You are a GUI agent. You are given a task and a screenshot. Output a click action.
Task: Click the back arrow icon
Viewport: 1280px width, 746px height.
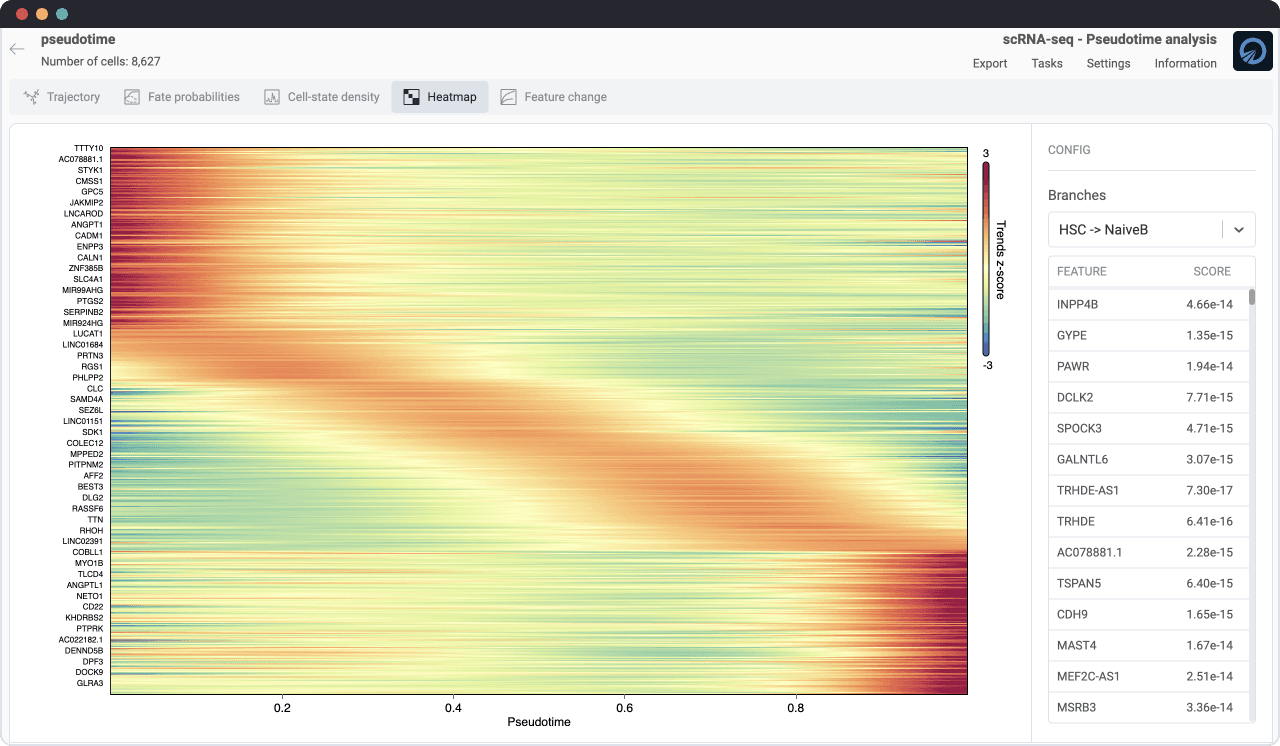17,49
